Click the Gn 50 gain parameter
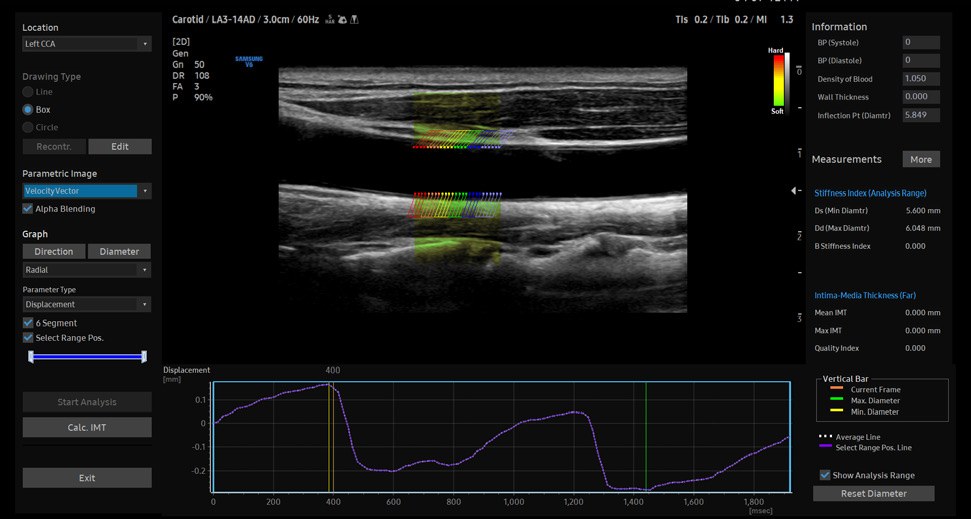 point(188,64)
